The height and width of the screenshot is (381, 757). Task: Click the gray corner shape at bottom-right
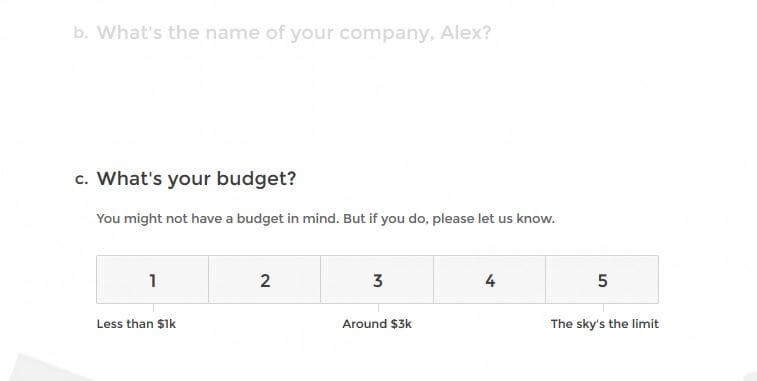(x=751, y=376)
